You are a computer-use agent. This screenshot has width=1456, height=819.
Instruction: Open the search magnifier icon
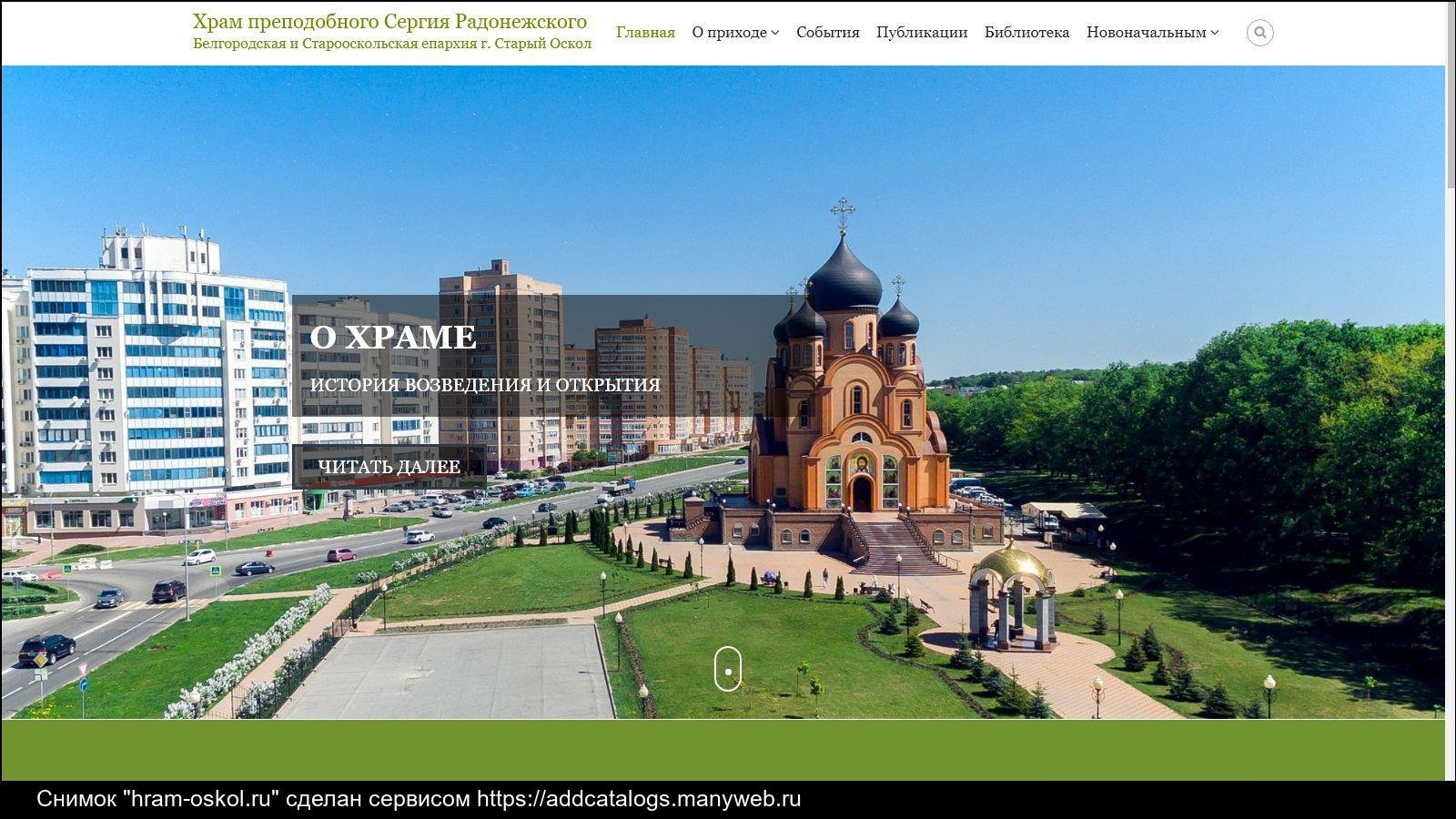(1259, 33)
